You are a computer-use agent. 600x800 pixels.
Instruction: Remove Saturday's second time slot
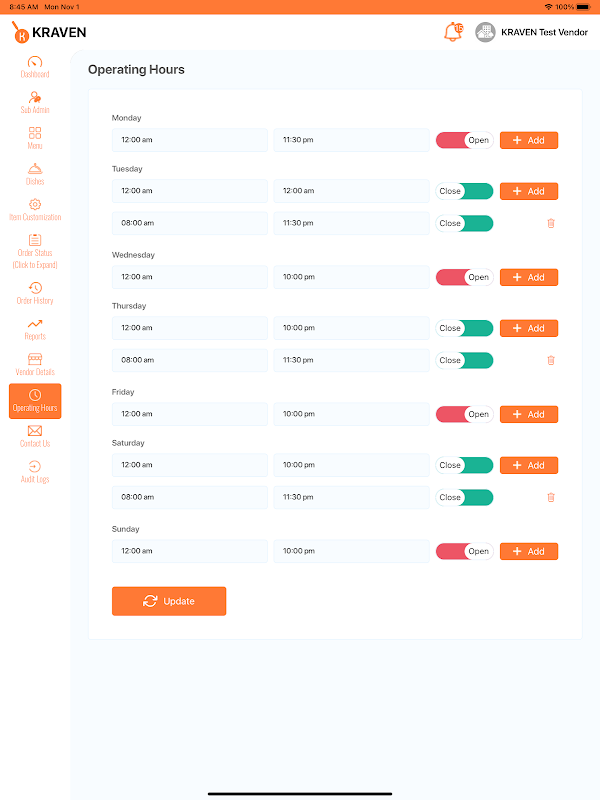click(550, 497)
